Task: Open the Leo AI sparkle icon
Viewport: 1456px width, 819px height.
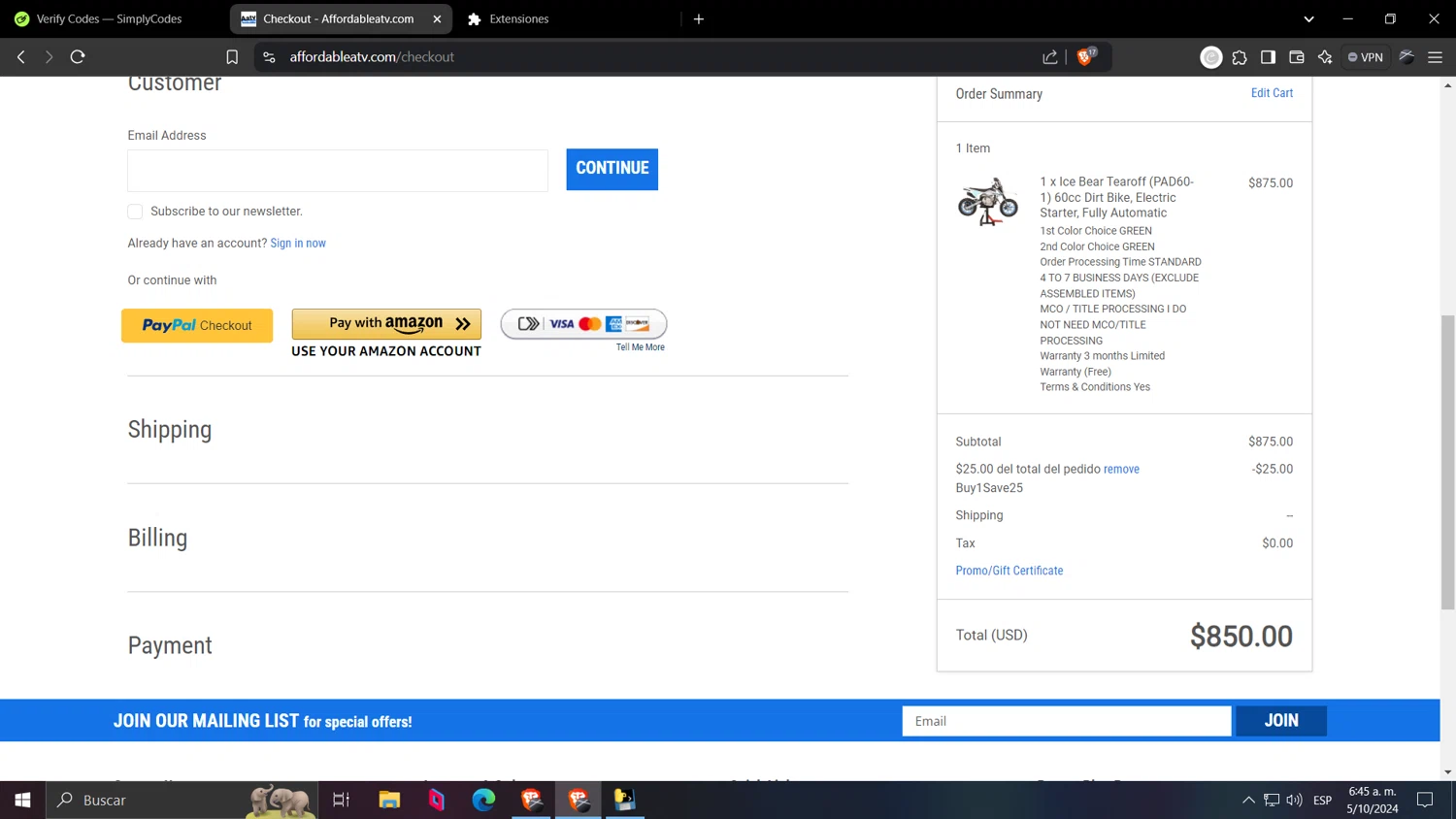Action: 1325,57
